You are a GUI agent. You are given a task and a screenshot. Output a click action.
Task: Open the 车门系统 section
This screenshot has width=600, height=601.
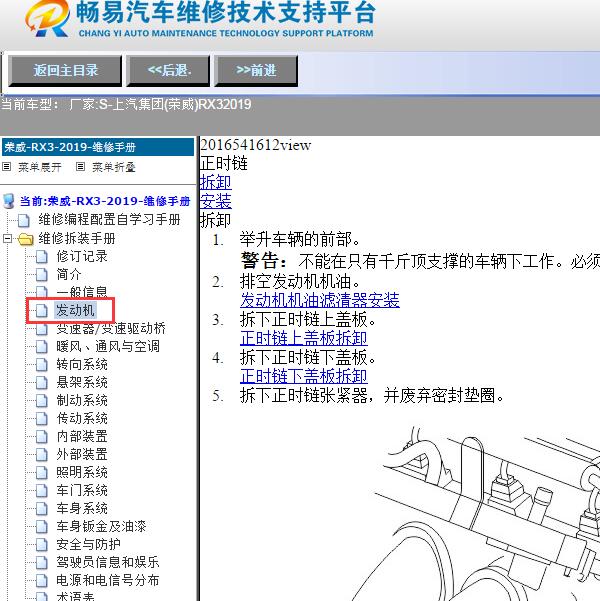pyautogui.click(x=82, y=490)
